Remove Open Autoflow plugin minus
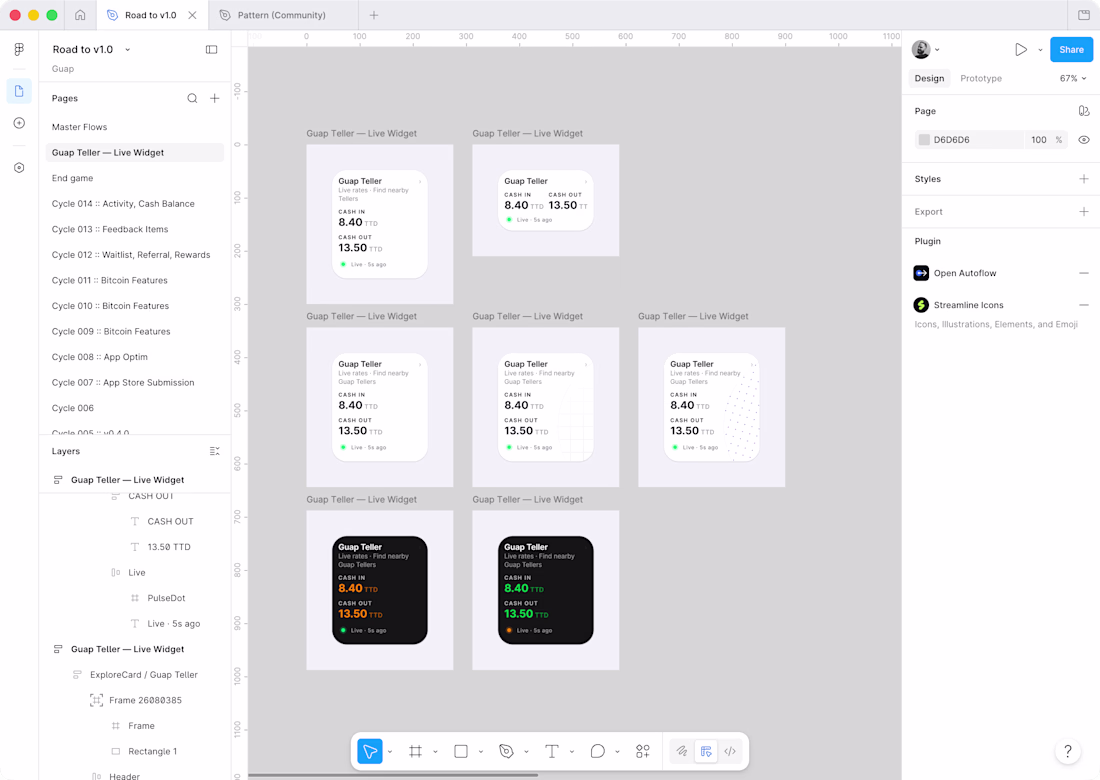 point(1084,273)
